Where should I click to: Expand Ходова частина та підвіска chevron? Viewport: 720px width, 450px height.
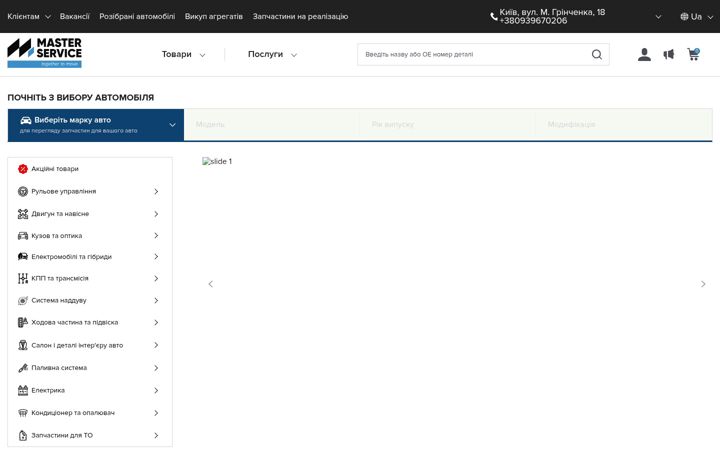[x=156, y=322]
